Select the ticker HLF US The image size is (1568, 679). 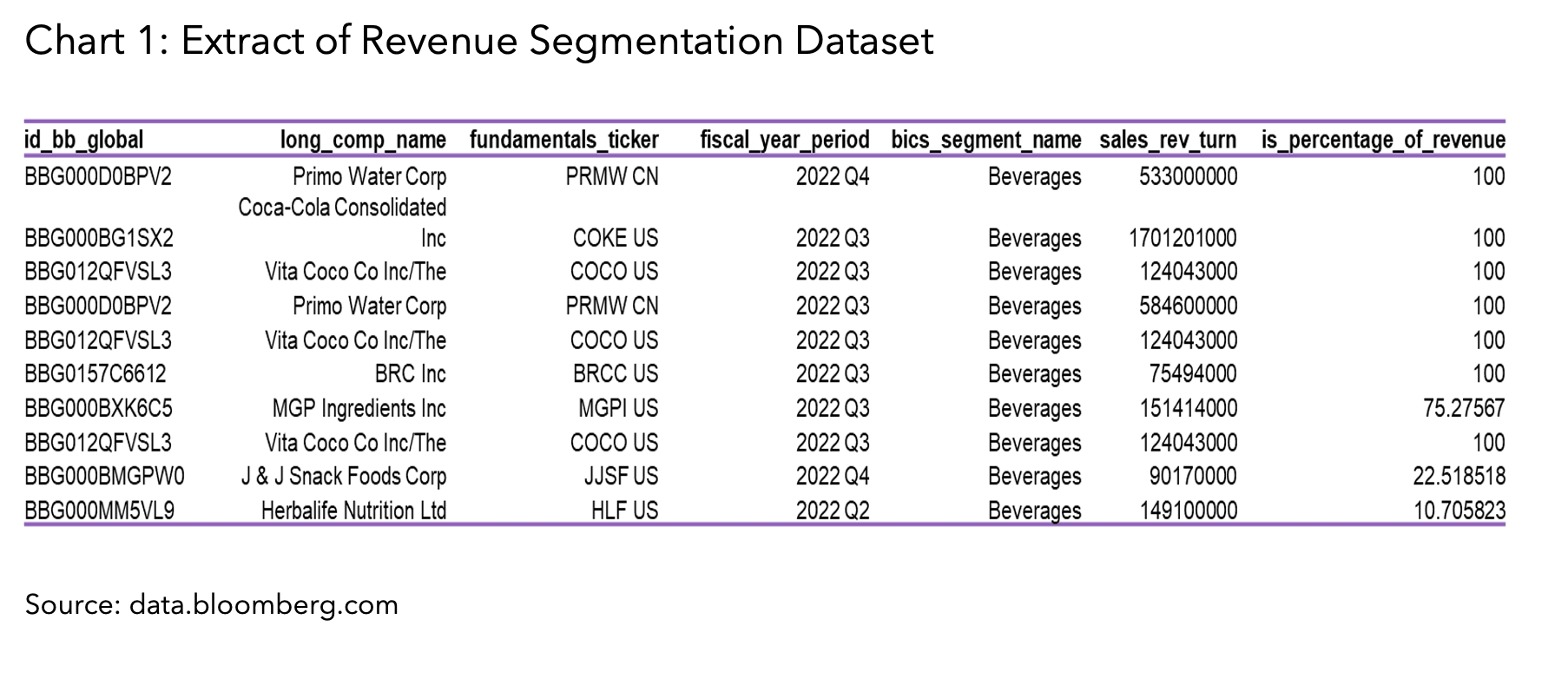tap(625, 511)
